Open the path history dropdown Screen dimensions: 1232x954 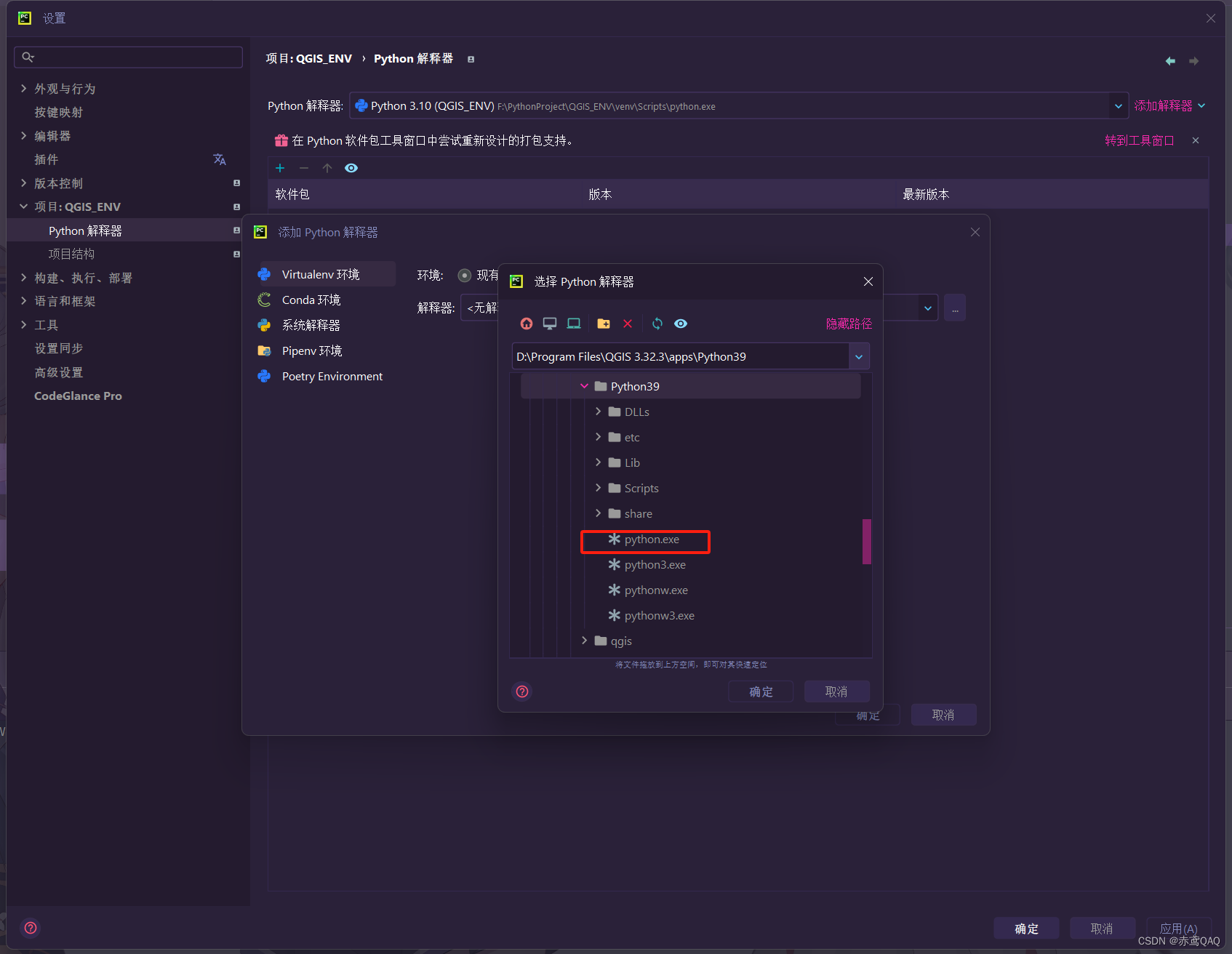pyautogui.click(x=859, y=356)
